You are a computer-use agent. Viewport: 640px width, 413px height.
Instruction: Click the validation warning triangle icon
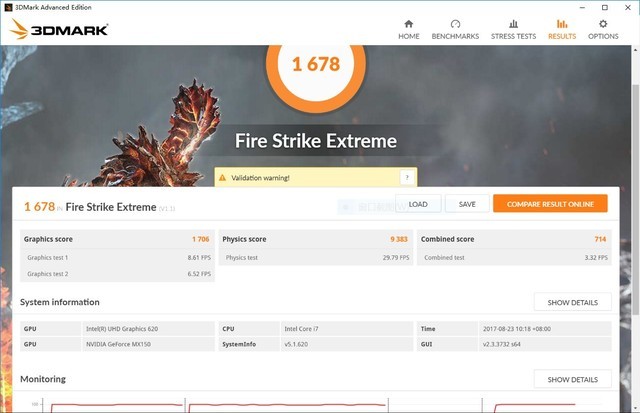(222, 178)
